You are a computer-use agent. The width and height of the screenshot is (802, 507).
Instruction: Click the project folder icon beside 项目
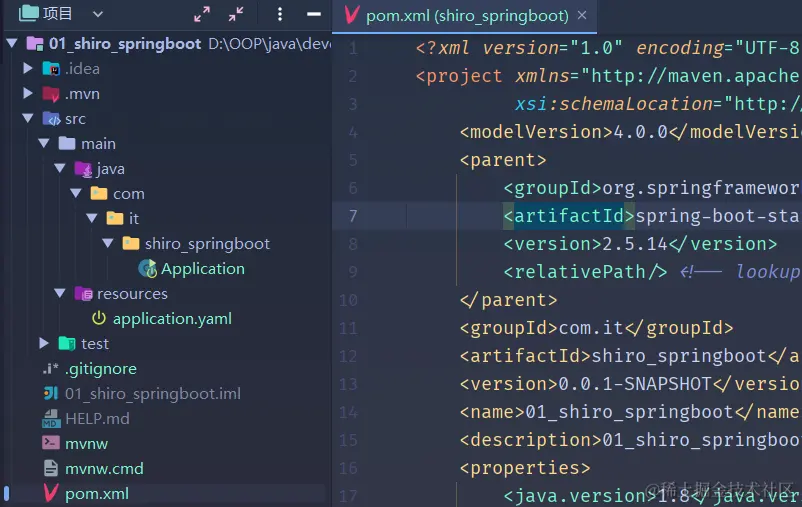(29, 13)
